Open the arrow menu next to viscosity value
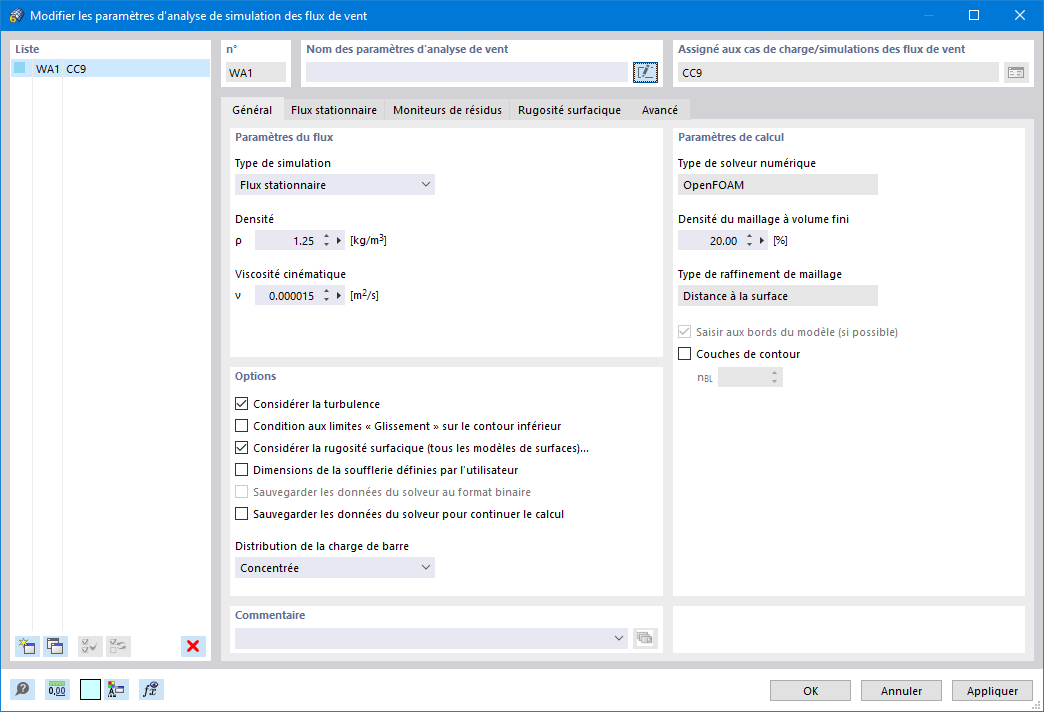The image size is (1044, 712). pos(339,296)
